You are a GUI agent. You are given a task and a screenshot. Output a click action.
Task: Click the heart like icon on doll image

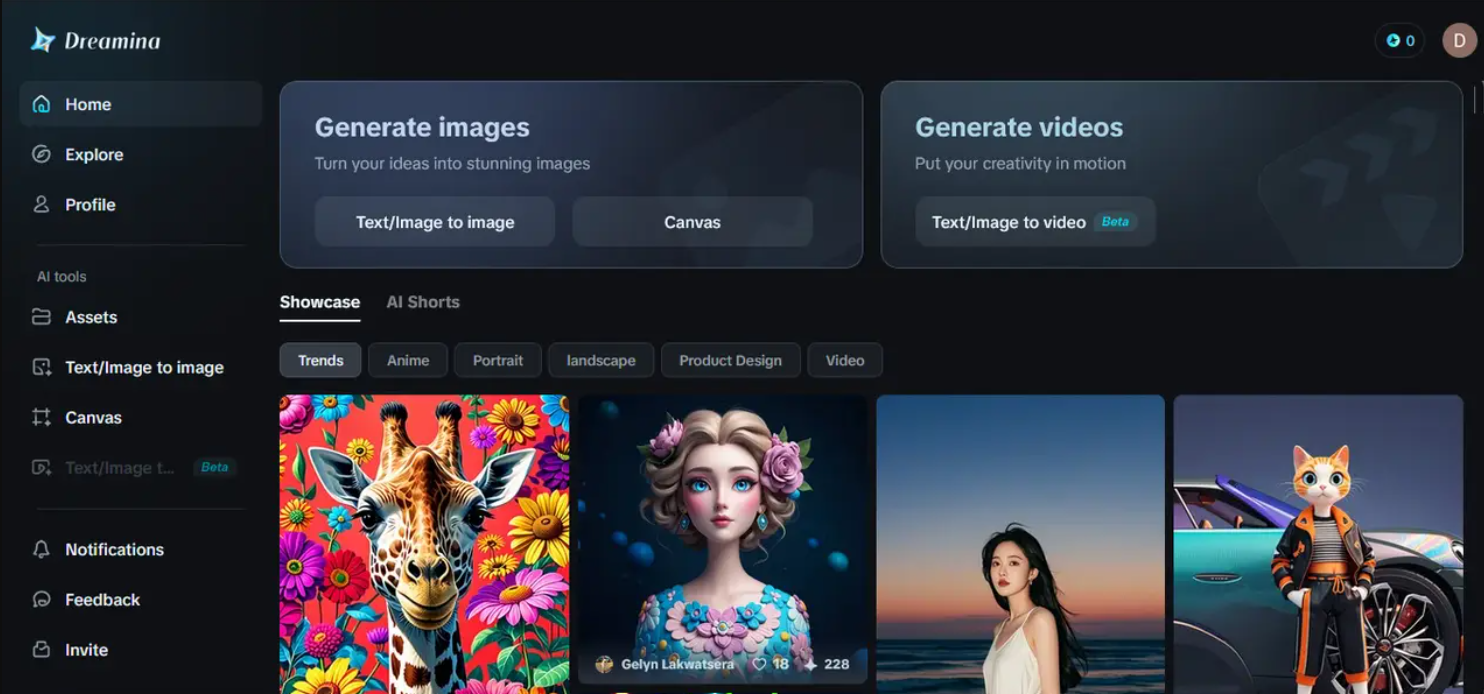[x=759, y=664]
